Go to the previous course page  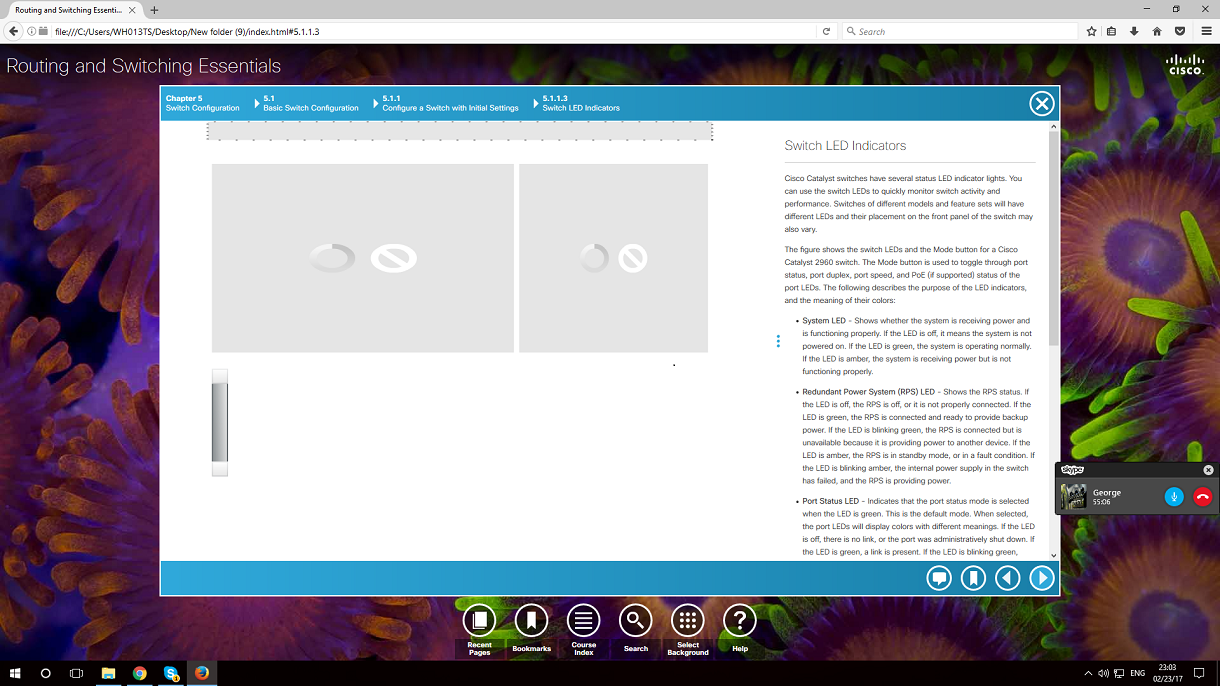[x=1007, y=578]
